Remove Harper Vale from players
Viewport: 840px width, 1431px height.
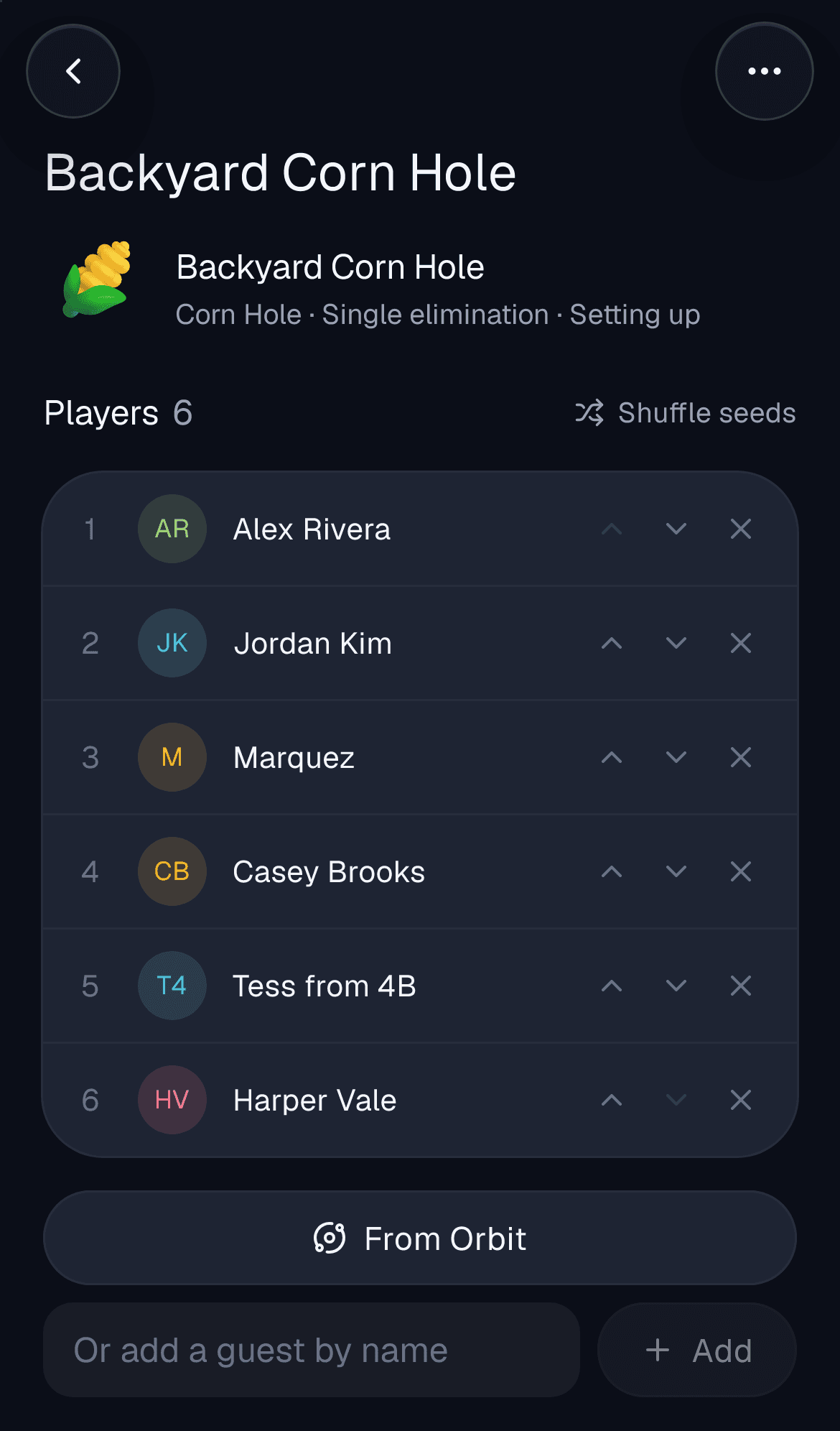tap(741, 1101)
